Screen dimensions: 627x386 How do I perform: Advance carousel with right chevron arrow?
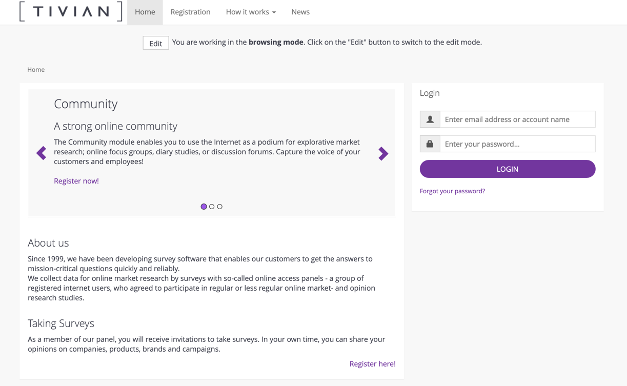[x=383, y=153]
